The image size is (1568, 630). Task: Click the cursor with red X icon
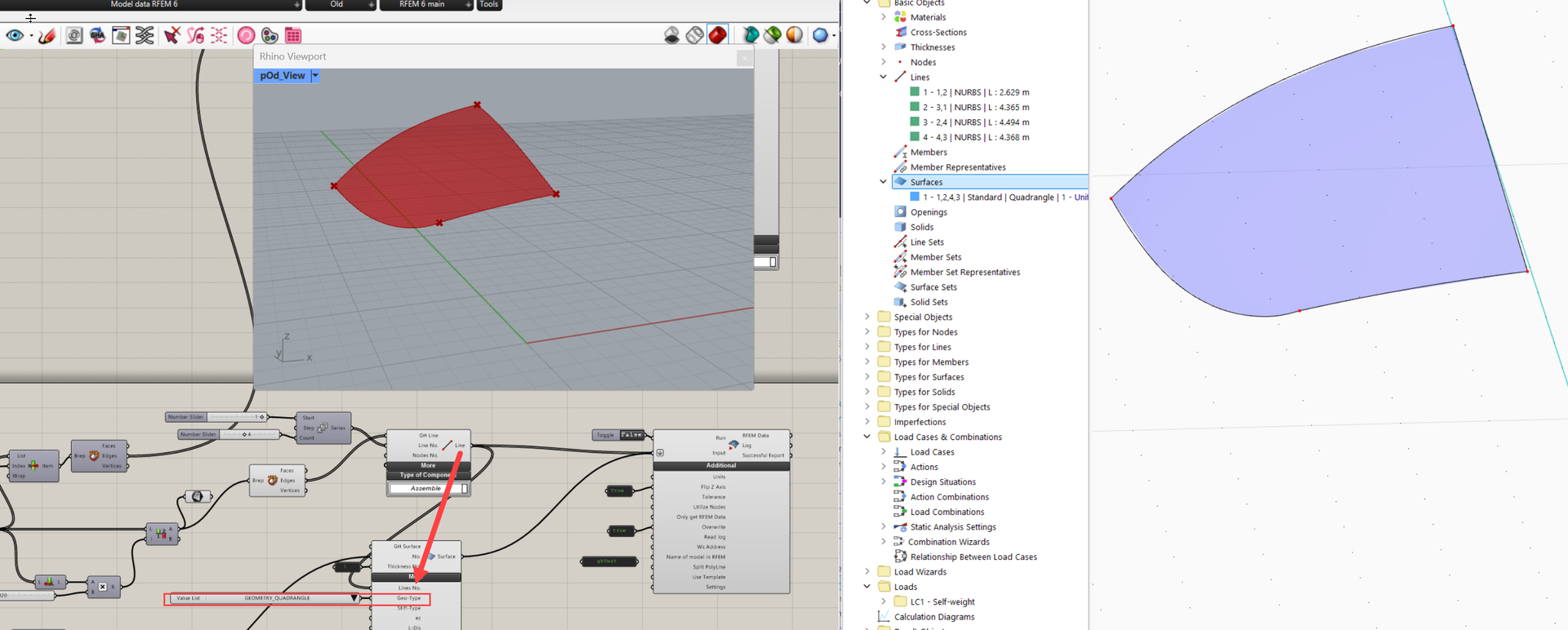tap(171, 35)
